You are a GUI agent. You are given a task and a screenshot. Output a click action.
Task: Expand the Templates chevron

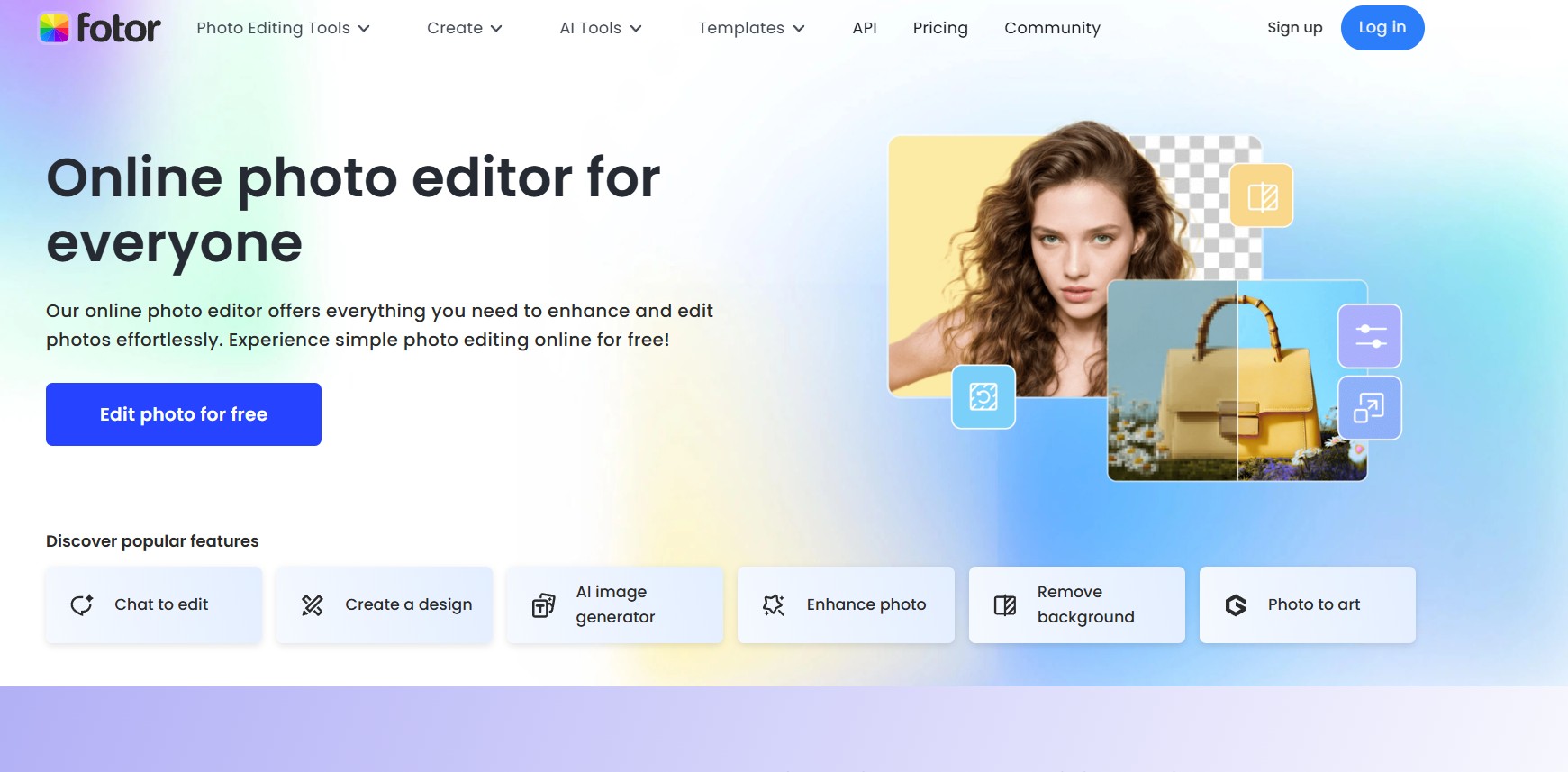tap(799, 29)
